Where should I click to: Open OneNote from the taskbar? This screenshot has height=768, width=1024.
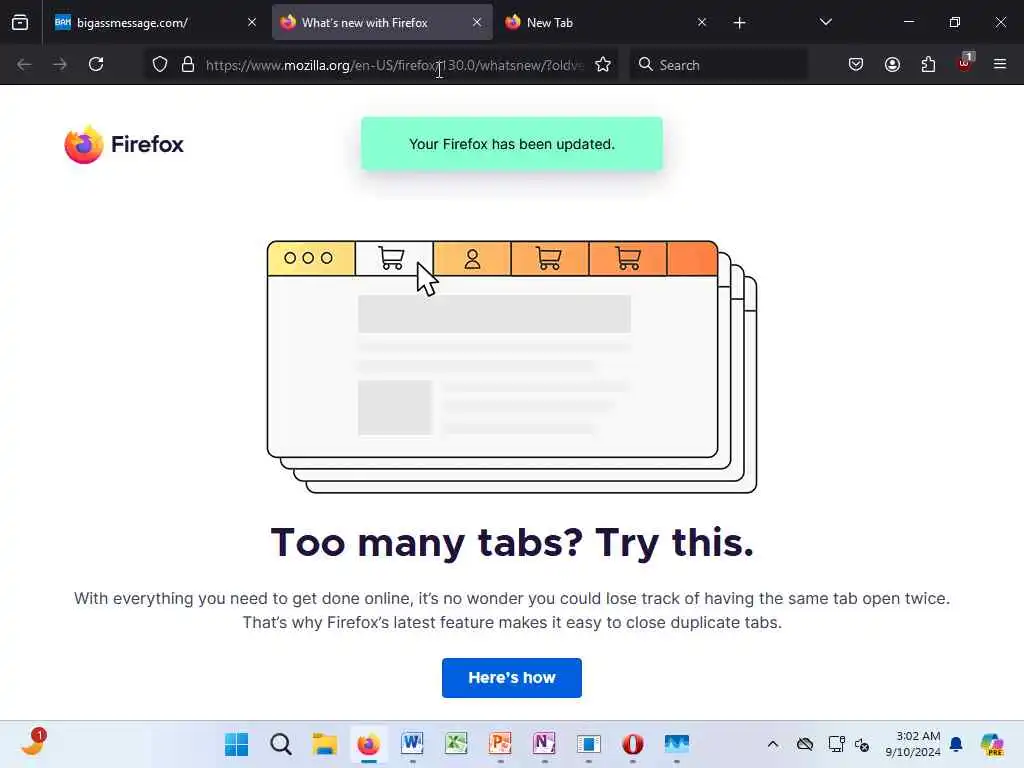pyautogui.click(x=544, y=744)
